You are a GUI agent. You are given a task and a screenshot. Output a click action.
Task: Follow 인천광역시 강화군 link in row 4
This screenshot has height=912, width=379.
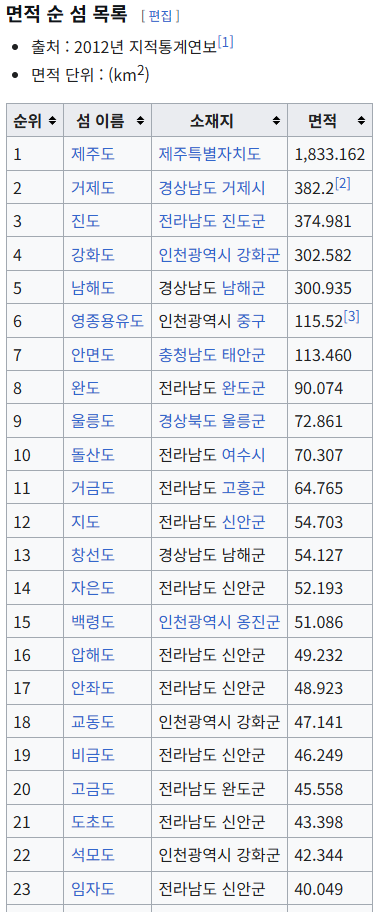click(219, 255)
